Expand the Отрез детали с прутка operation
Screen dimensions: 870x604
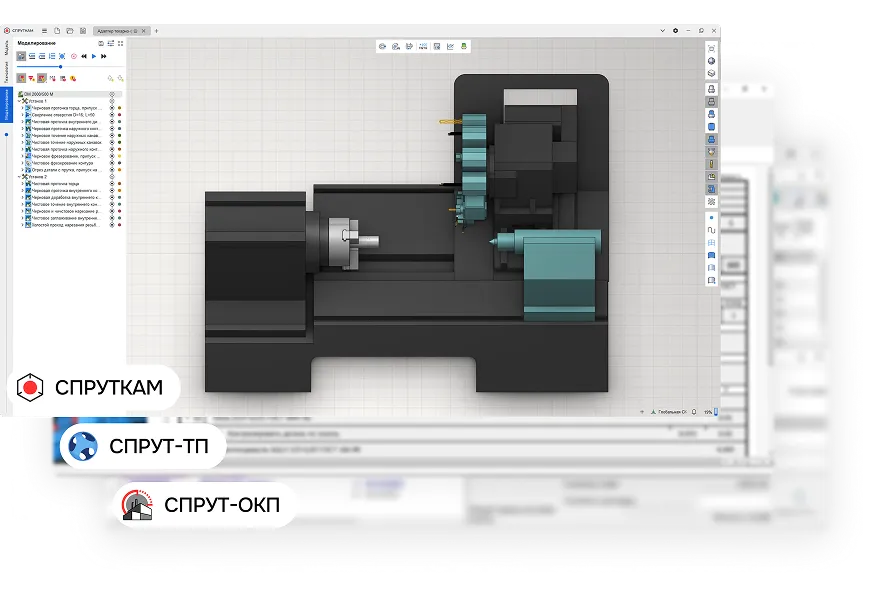(23, 170)
